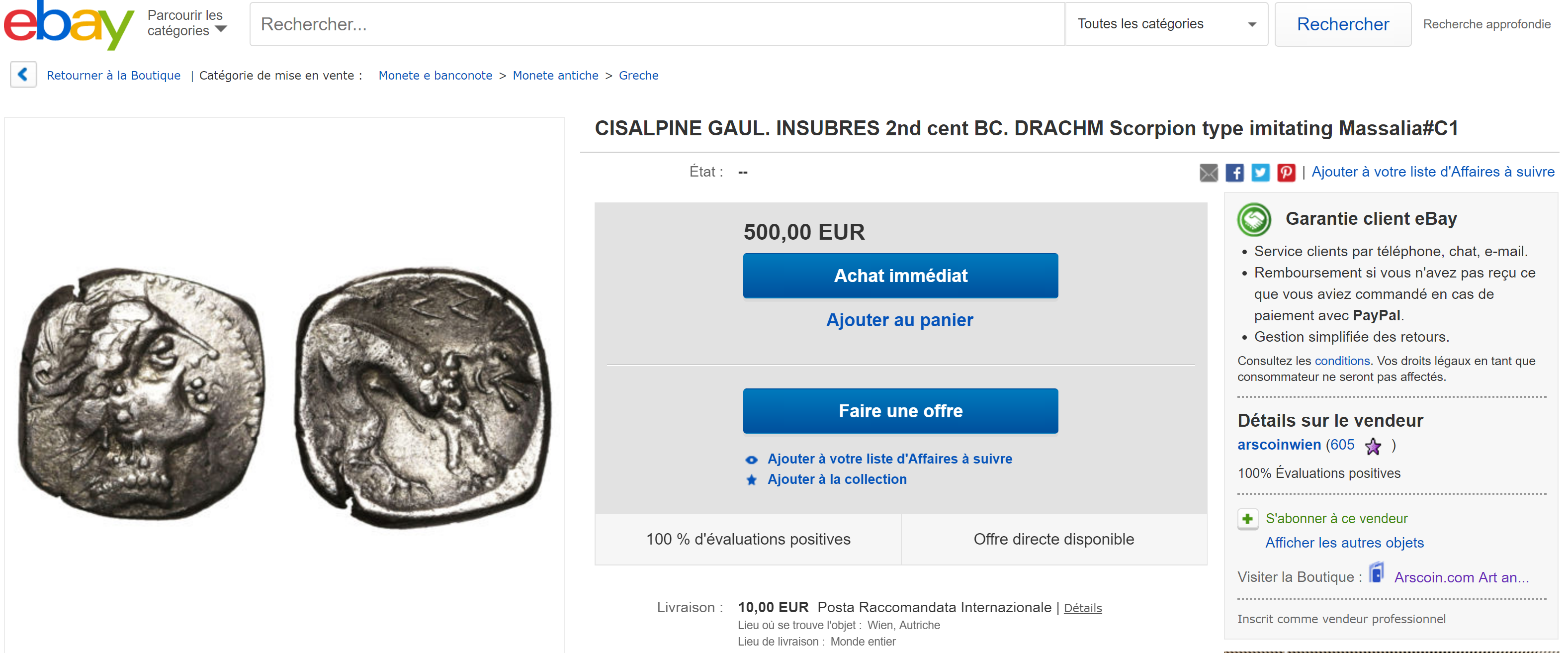This screenshot has width=1568, height=653.
Task: Open Toutes les catégories dropdown
Action: click(1166, 24)
